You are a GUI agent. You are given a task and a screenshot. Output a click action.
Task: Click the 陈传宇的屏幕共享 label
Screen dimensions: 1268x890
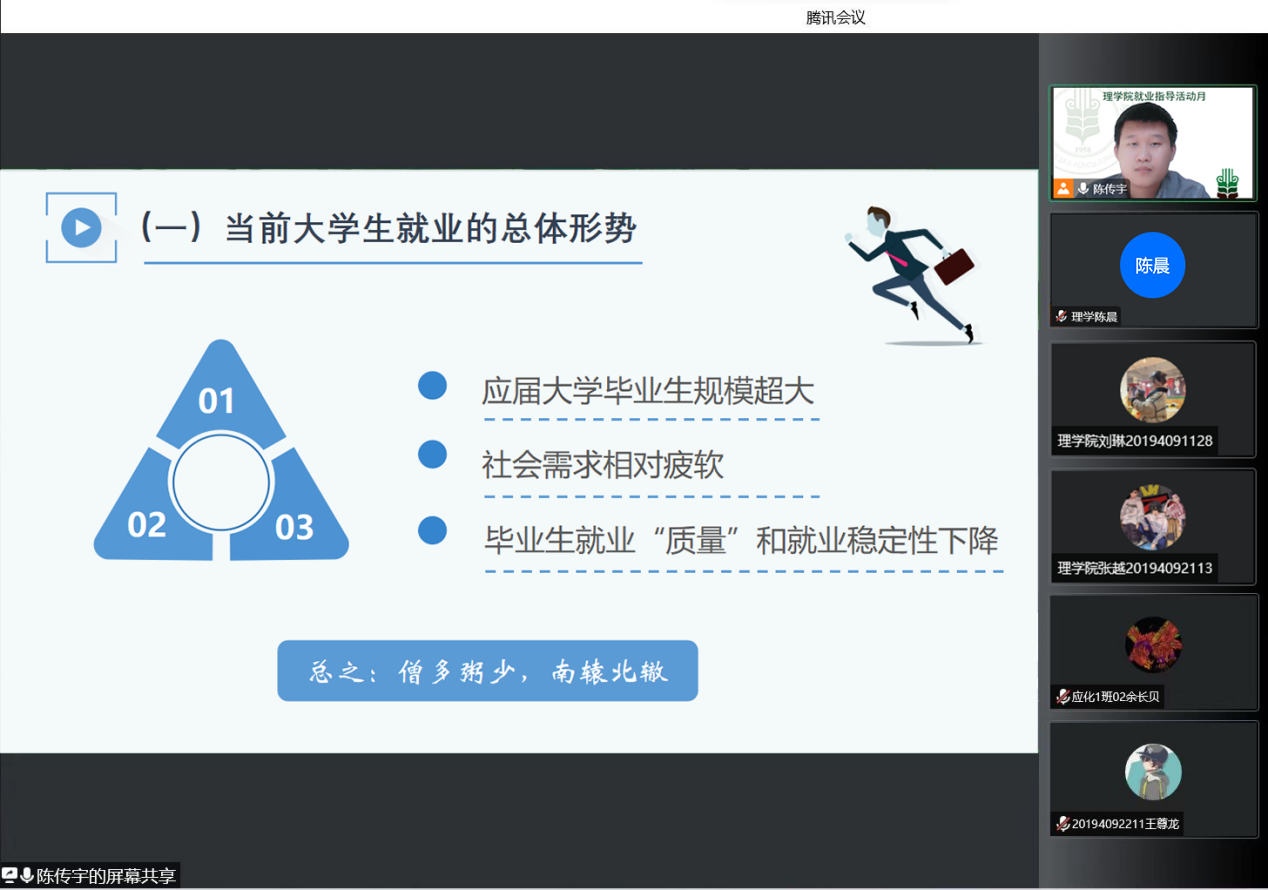coord(106,876)
